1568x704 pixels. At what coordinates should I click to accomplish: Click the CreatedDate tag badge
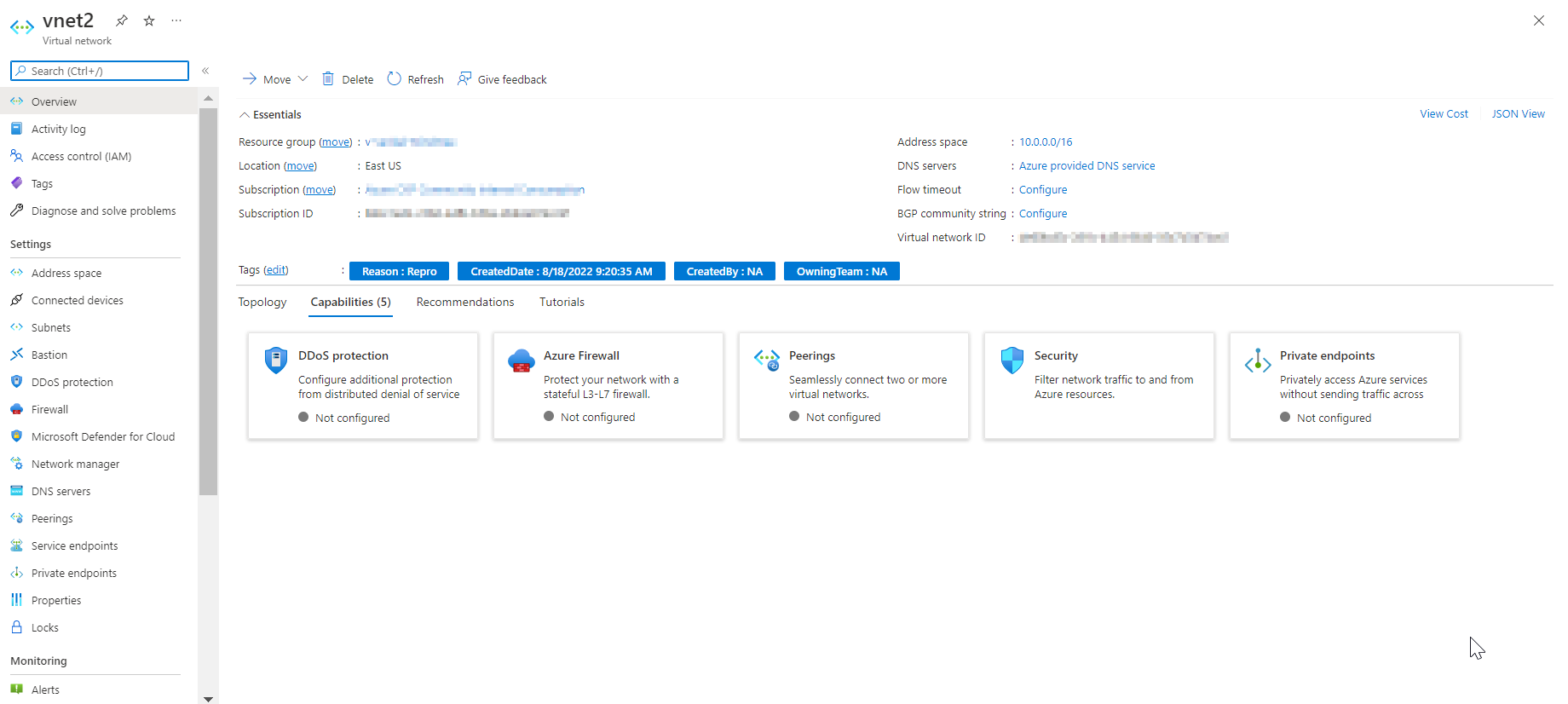[x=562, y=271]
